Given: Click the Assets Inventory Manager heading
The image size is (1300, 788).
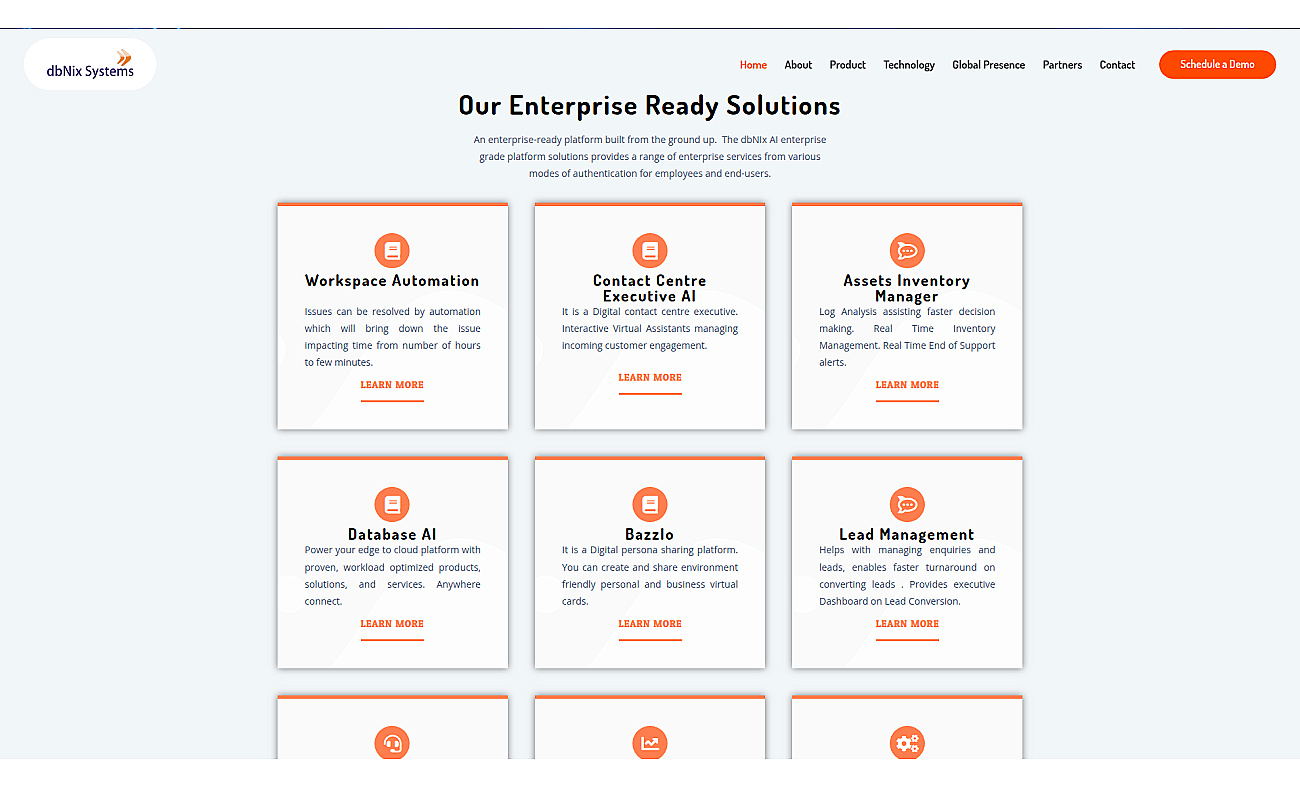Looking at the screenshot, I should [x=907, y=288].
